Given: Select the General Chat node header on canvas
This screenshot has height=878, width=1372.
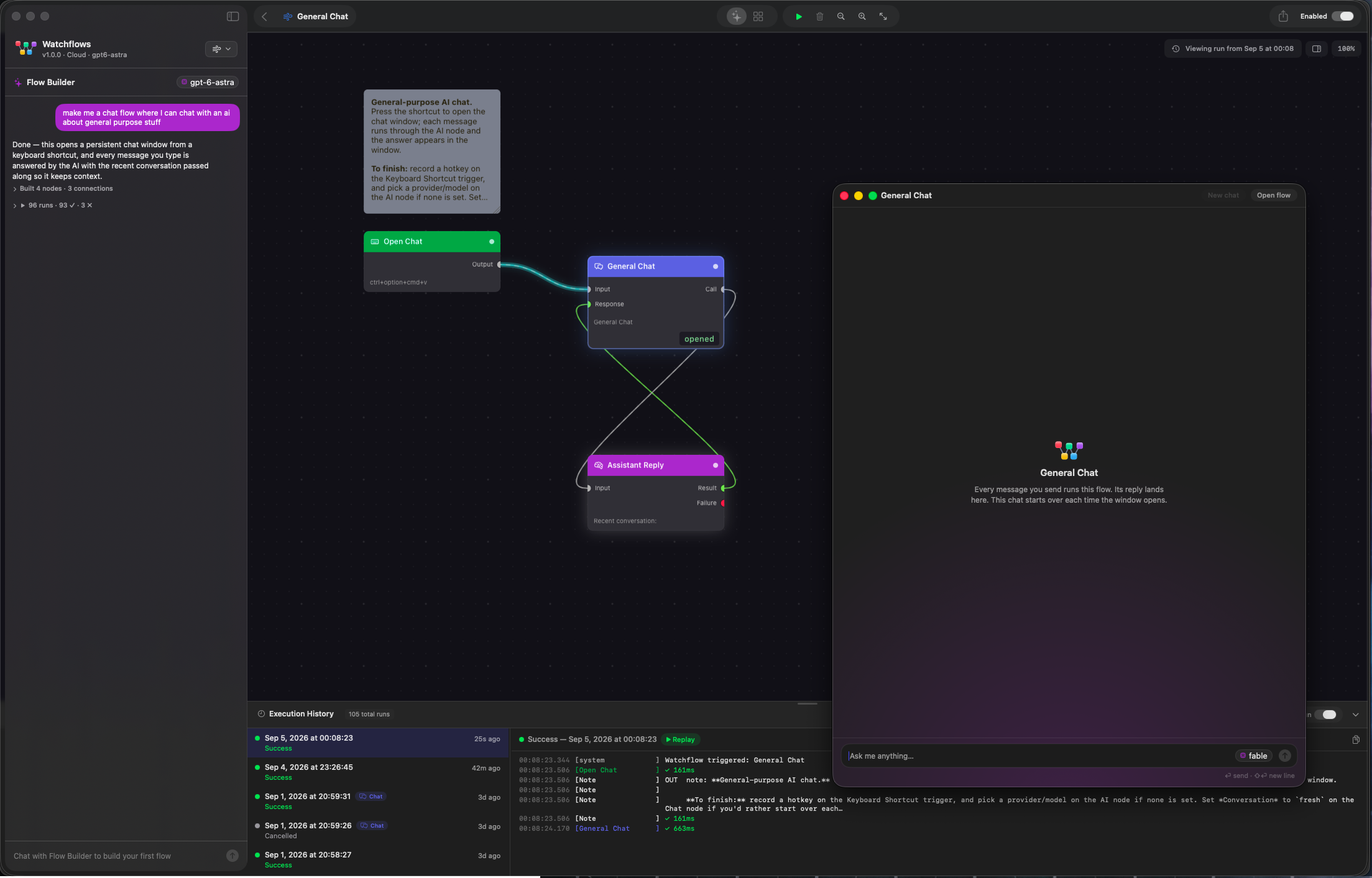Looking at the screenshot, I should click(656, 266).
